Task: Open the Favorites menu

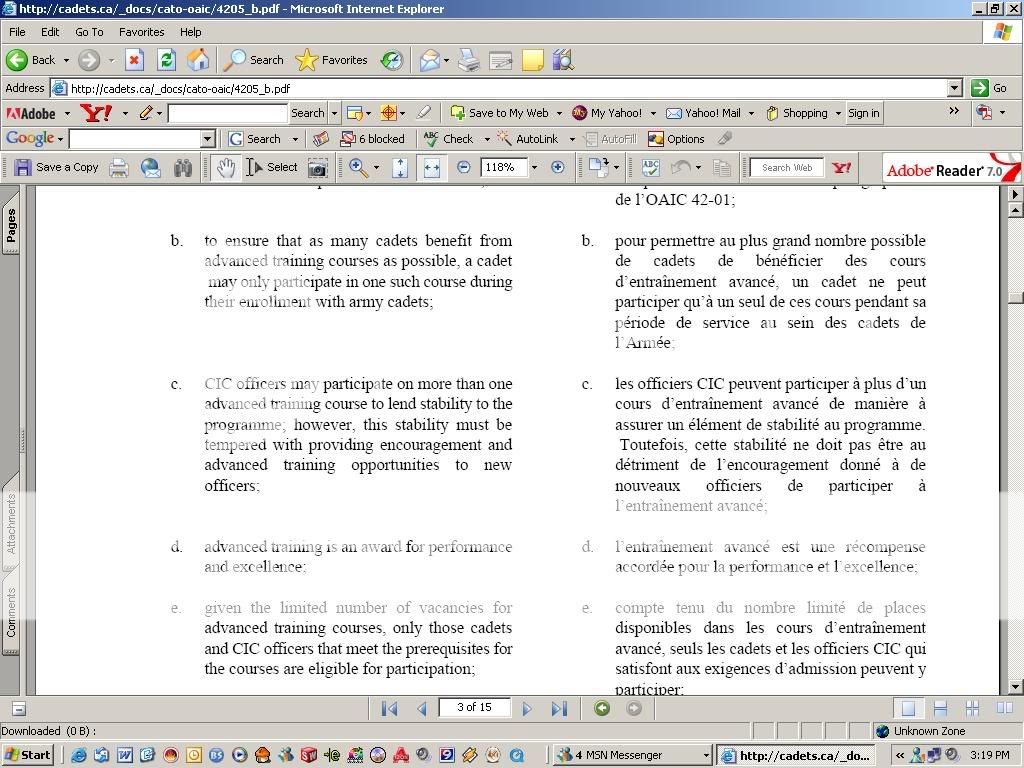Action: 141,32
